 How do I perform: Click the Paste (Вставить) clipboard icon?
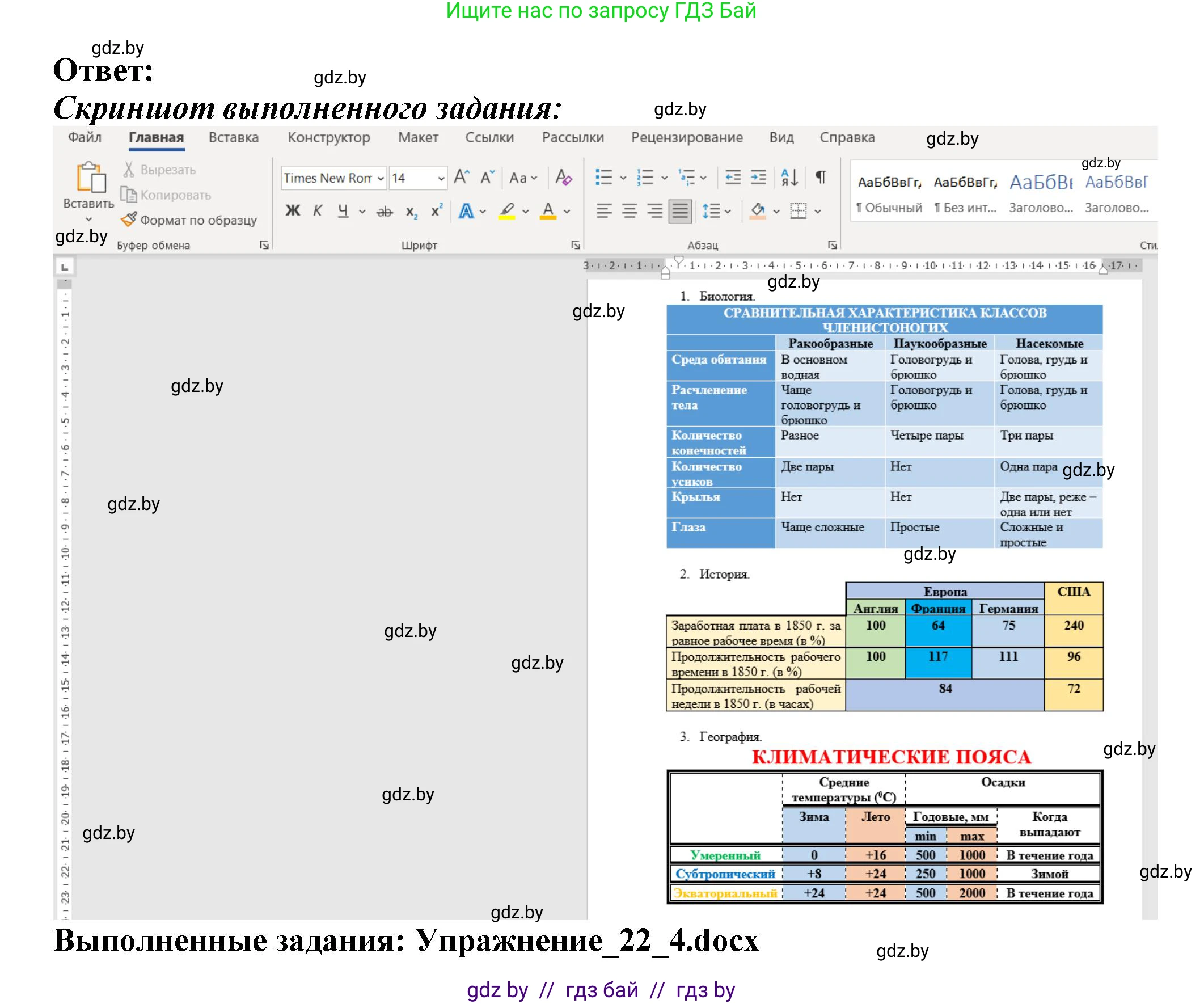pyautogui.click(x=91, y=178)
